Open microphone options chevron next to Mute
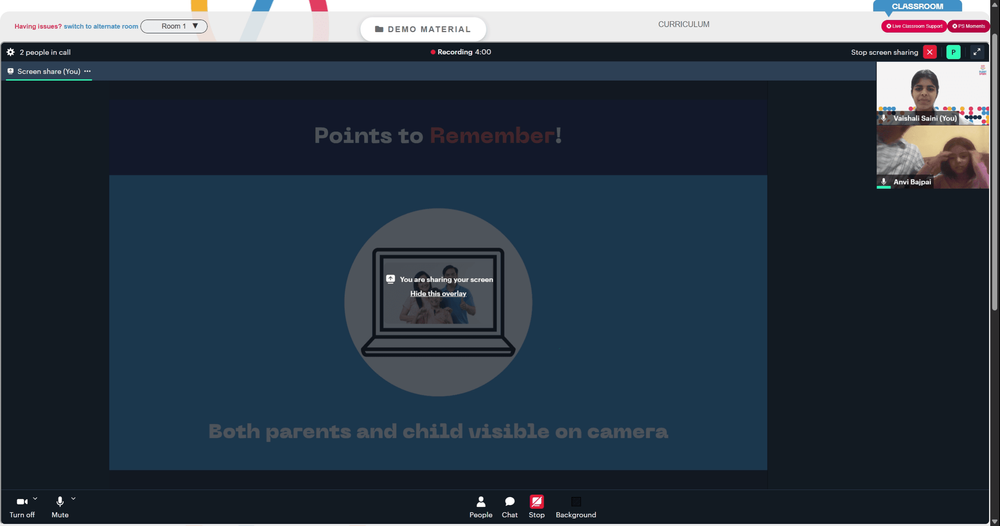This screenshot has height=526, width=1000. (x=73, y=499)
